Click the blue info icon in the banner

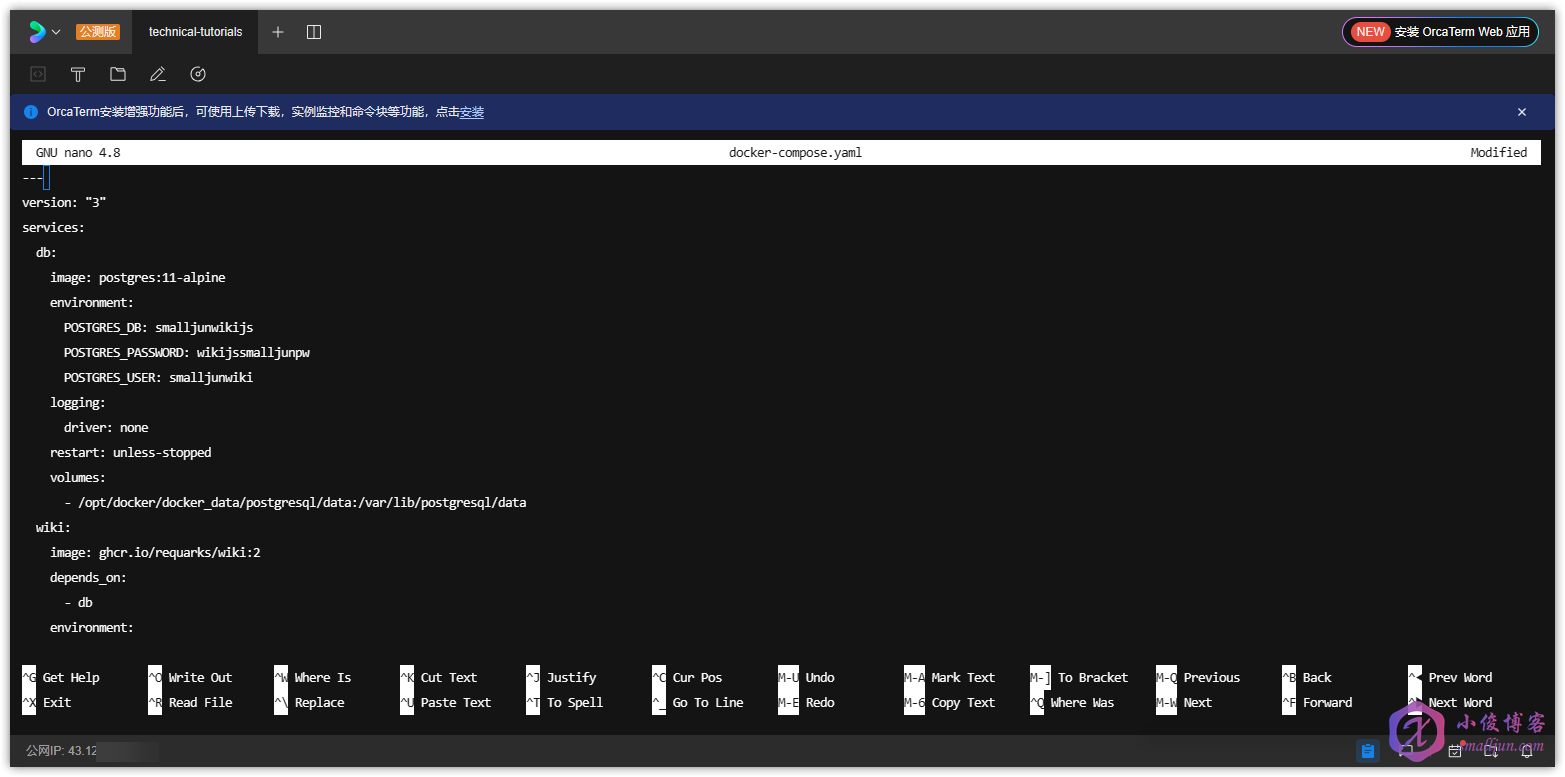pyautogui.click(x=31, y=112)
